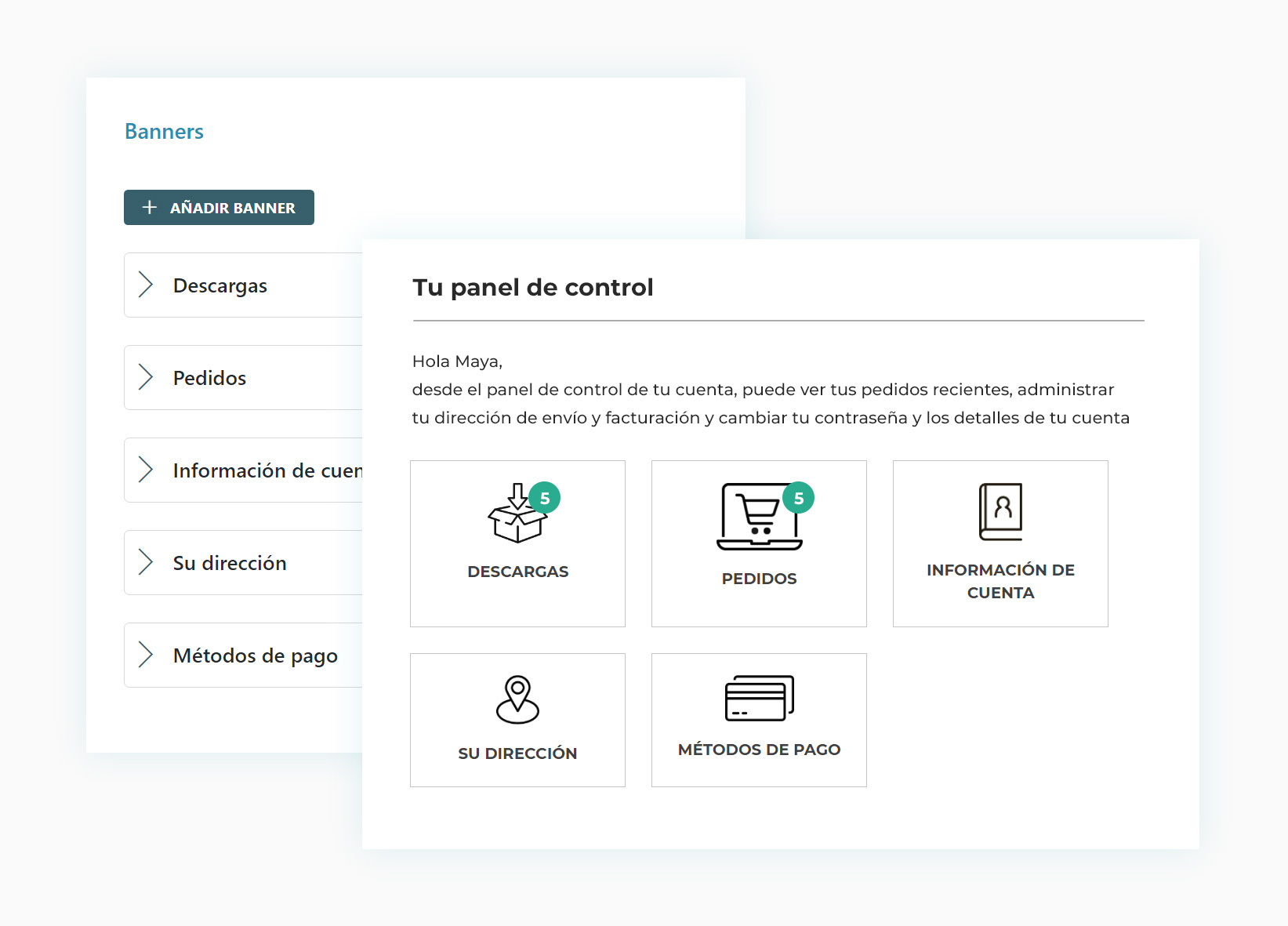The image size is (1288, 926).
Task: Click the plus icon in Añadir Banner
Action: [x=149, y=208]
